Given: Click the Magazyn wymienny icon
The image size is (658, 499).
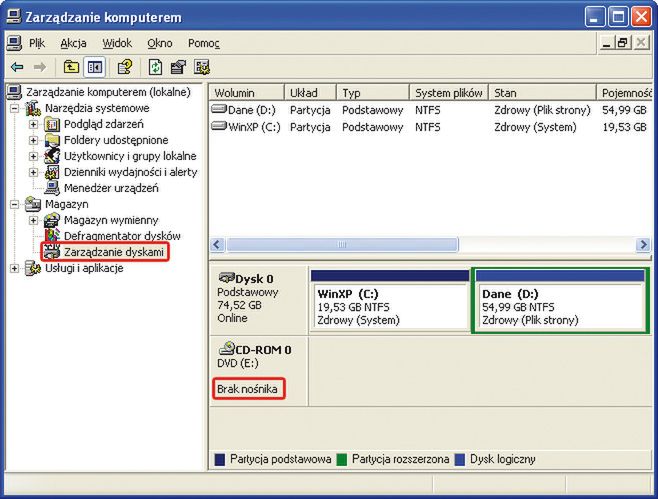Looking at the screenshot, I should (52, 220).
